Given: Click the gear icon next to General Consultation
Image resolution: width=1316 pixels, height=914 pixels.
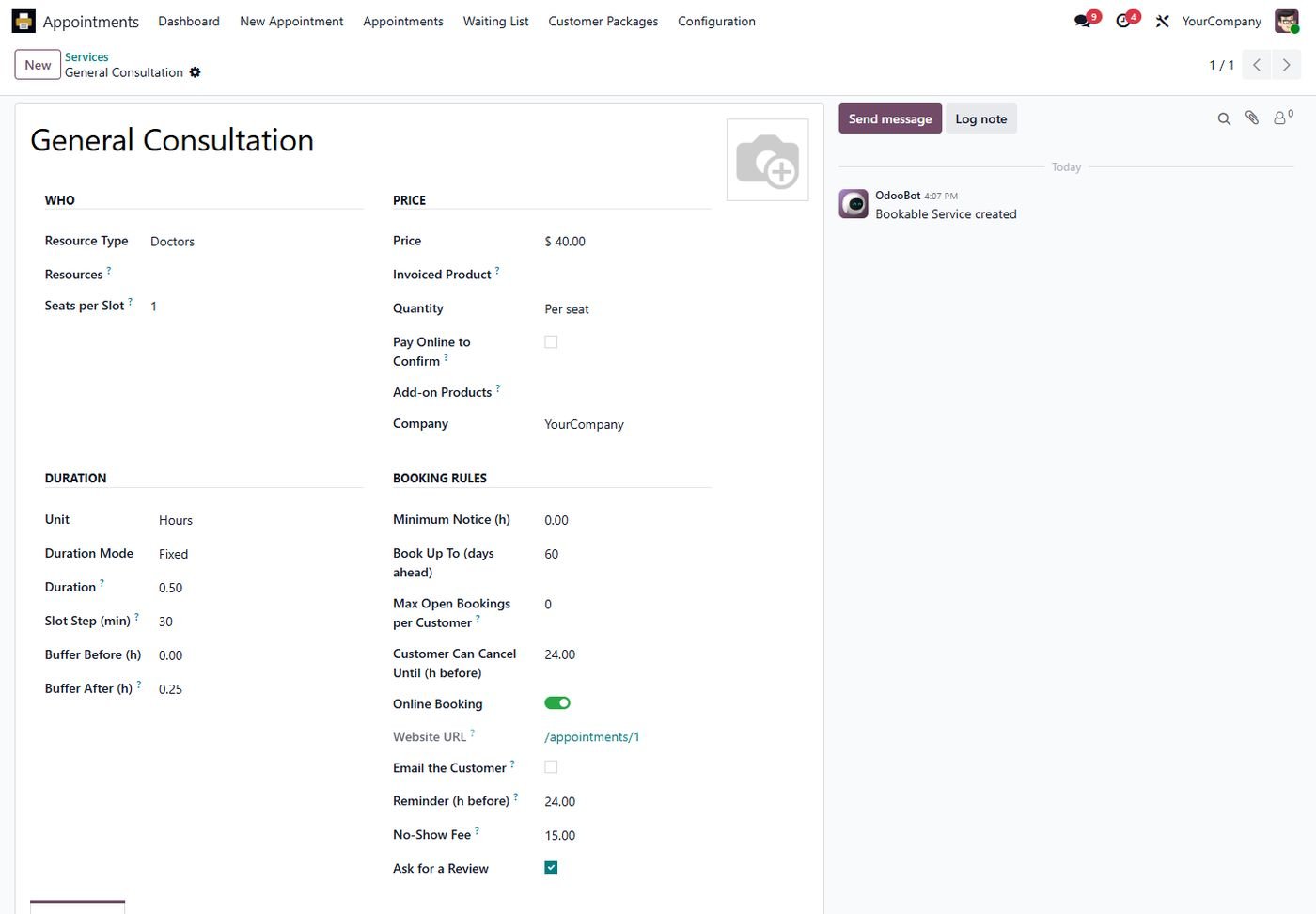Looking at the screenshot, I should [196, 72].
